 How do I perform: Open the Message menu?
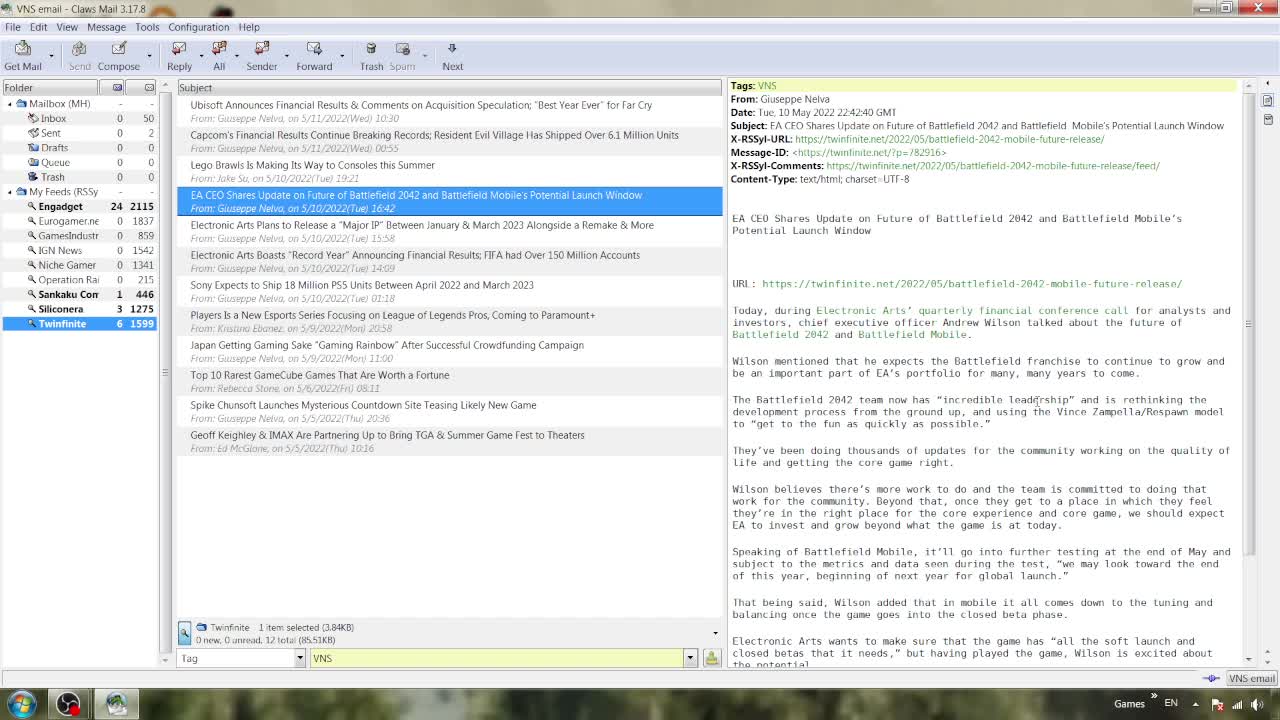(106, 27)
